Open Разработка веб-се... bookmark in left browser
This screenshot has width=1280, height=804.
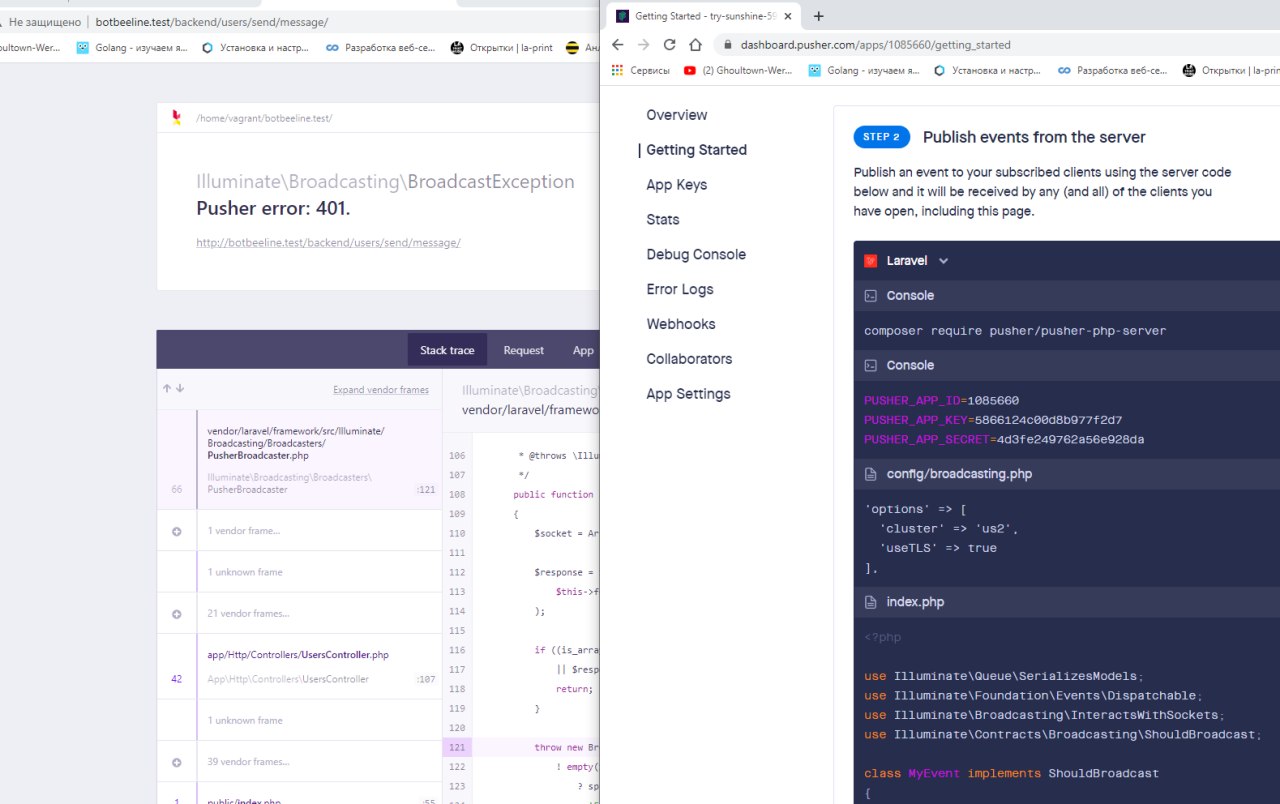pos(380,47)
